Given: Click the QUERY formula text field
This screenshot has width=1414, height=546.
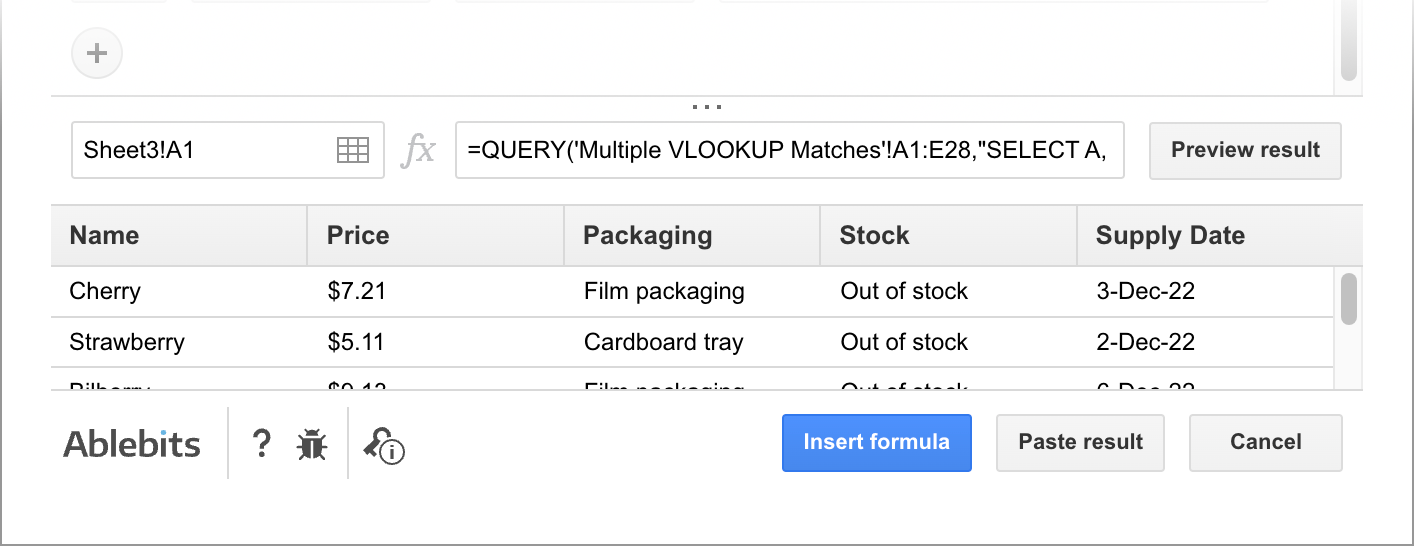Looking at the screenshot, I should pos(790,151).
